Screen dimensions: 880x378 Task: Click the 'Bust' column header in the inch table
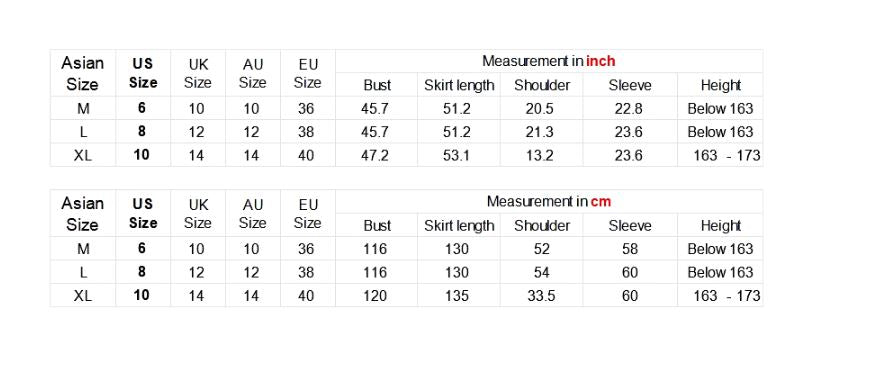click(x=377, y=85)
